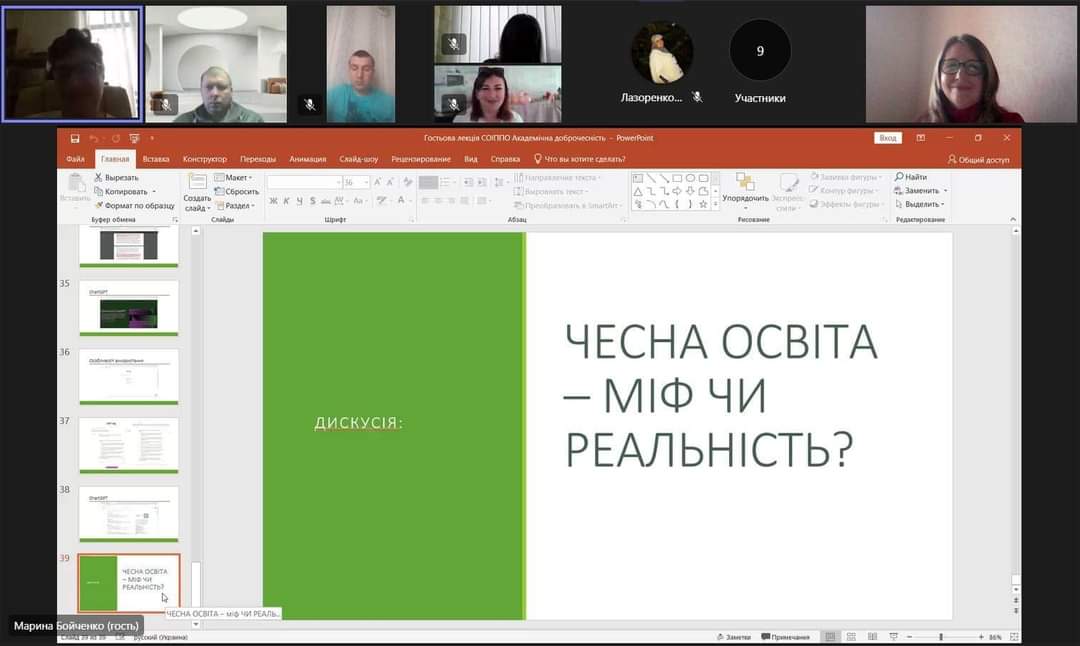Open the font name combo box
This screenshot has width=1080, height=646.
click(304, 182)
